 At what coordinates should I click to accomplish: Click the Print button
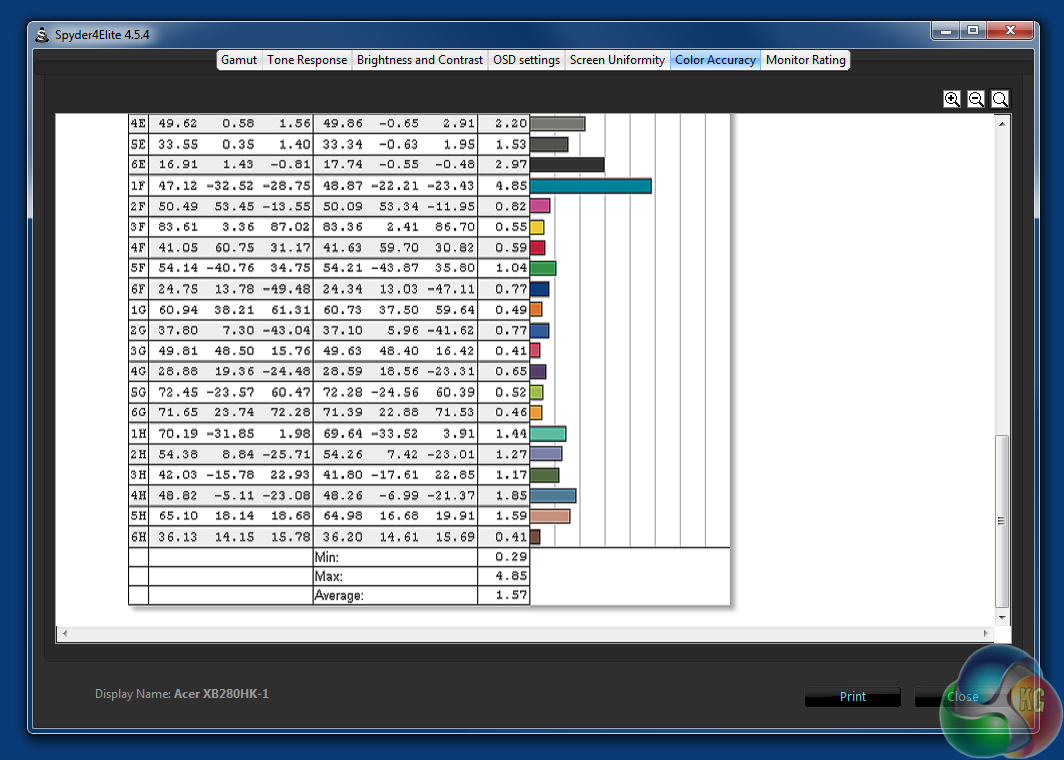pyautogui.click(x=852, y=696)
